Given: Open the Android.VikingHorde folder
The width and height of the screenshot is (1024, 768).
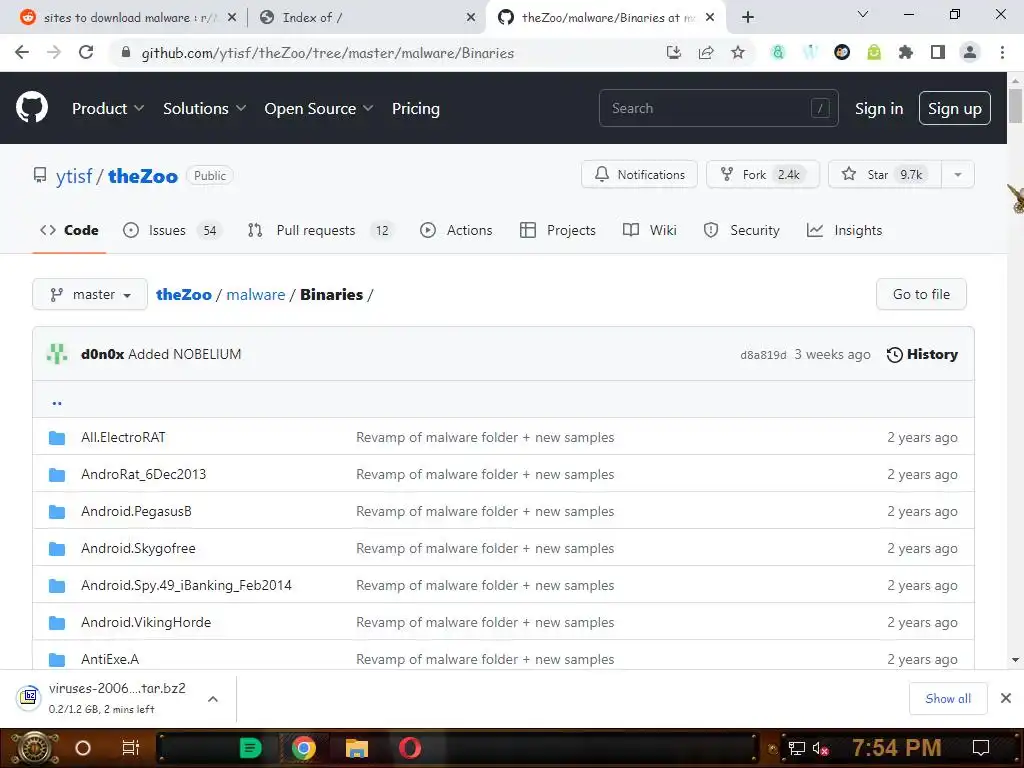Looking at the screenshot, I should (x=146, y=622).
